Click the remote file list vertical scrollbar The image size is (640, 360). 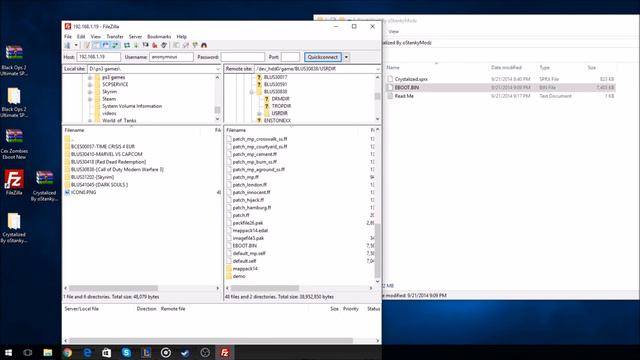coord(377,250)
